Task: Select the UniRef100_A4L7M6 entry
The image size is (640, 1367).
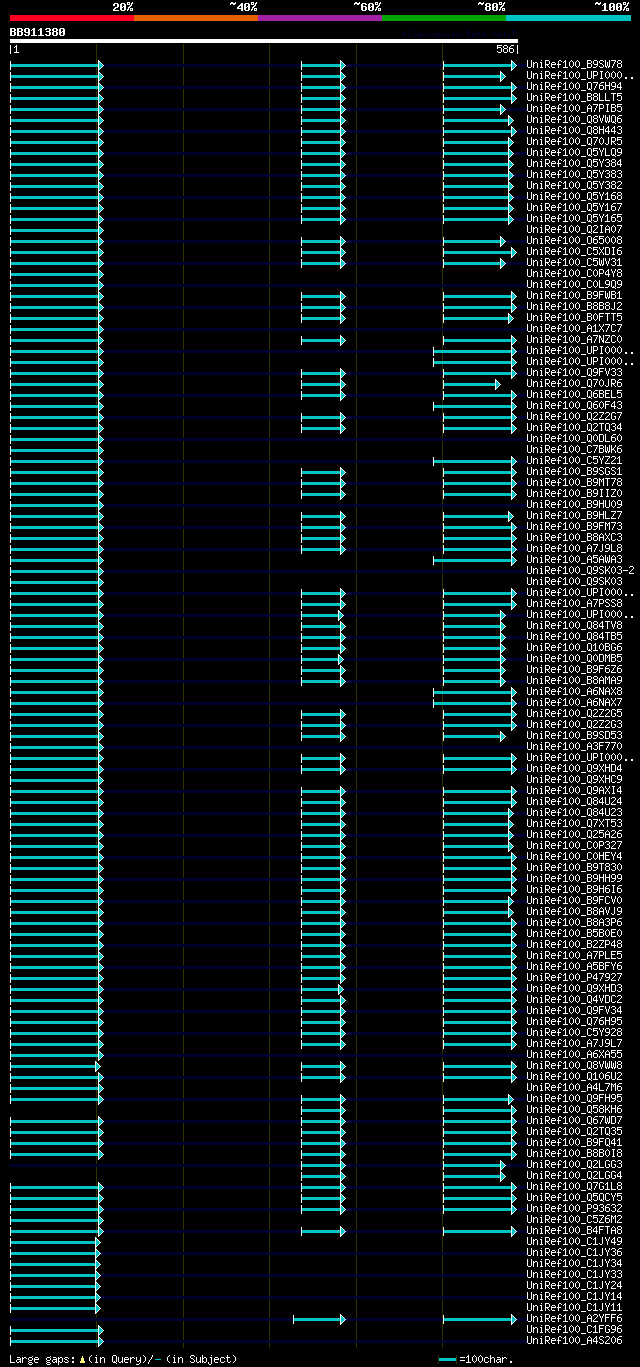Action: 574,1087
